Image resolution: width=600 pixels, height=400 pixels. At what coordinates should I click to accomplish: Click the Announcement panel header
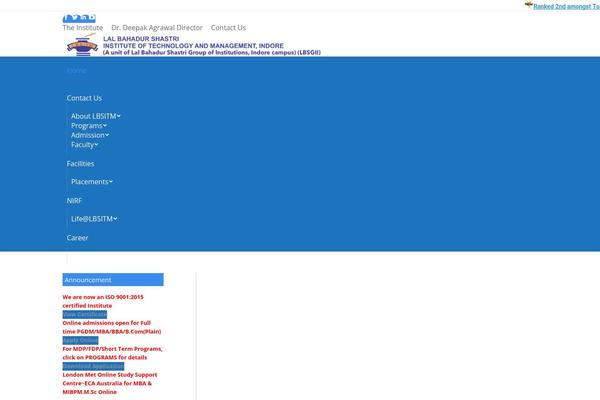coord(113,280)
